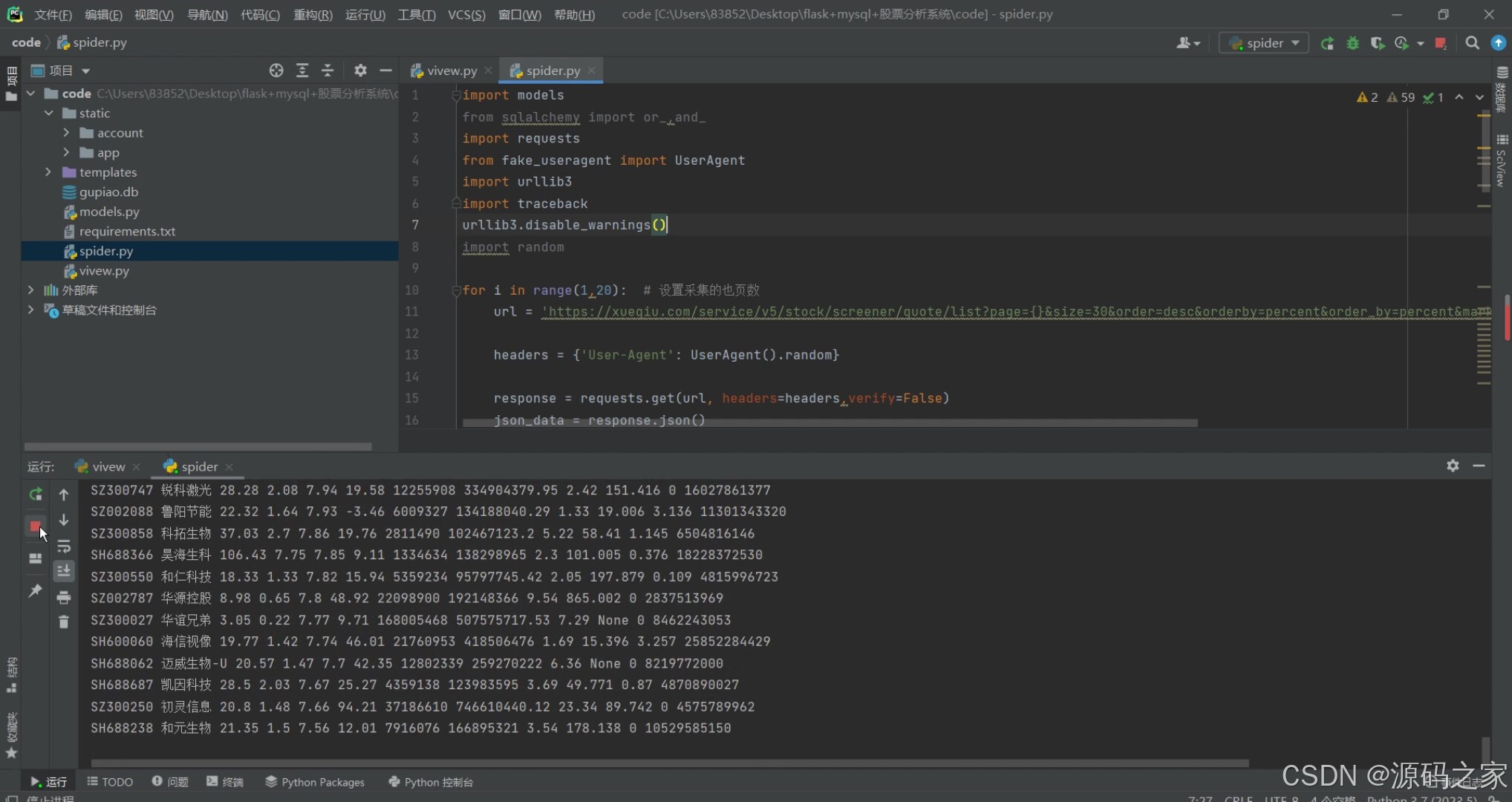Open project panel settings gear
This screenshot has width=1512, height=802.
(x=360, y=71)
